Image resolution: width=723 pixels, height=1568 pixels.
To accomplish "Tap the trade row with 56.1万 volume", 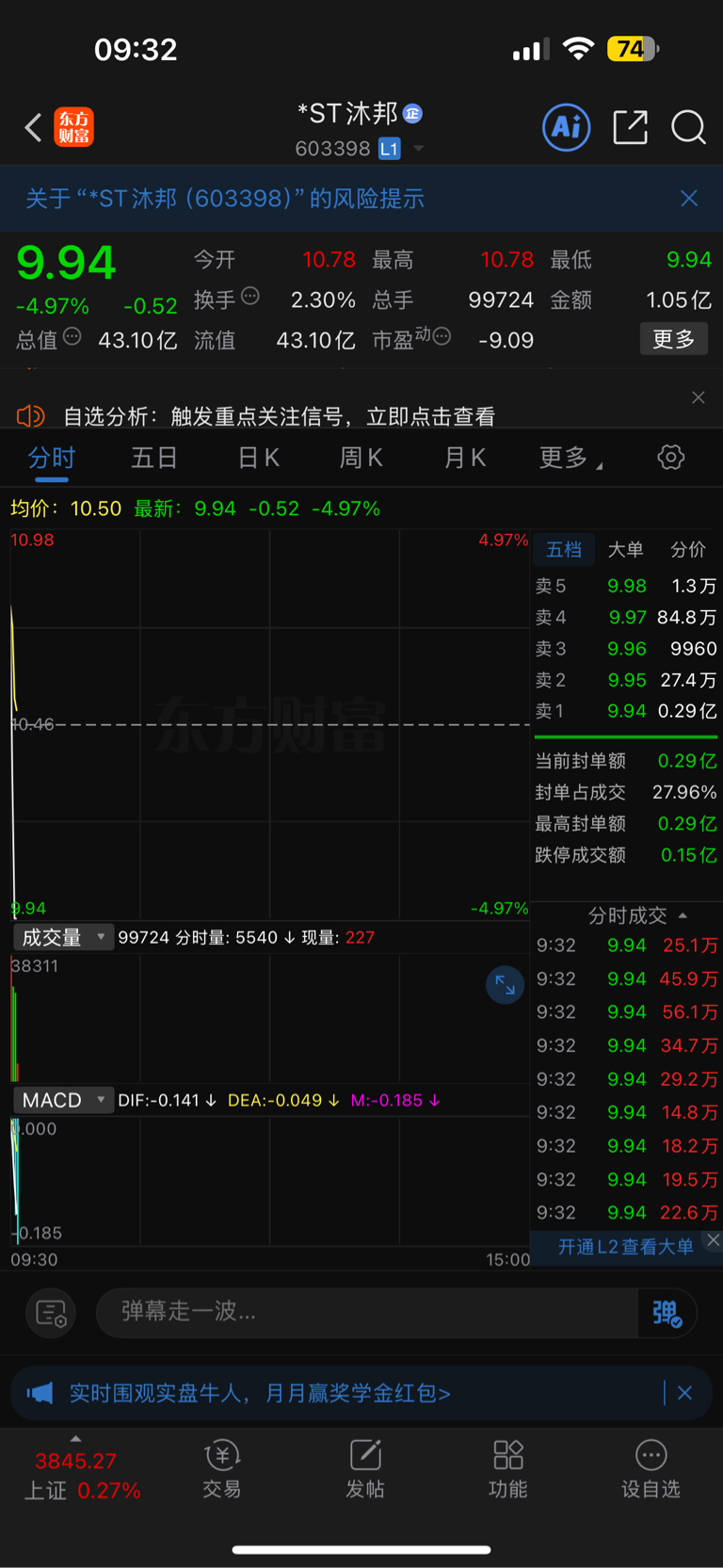I will pos(627,1011).
